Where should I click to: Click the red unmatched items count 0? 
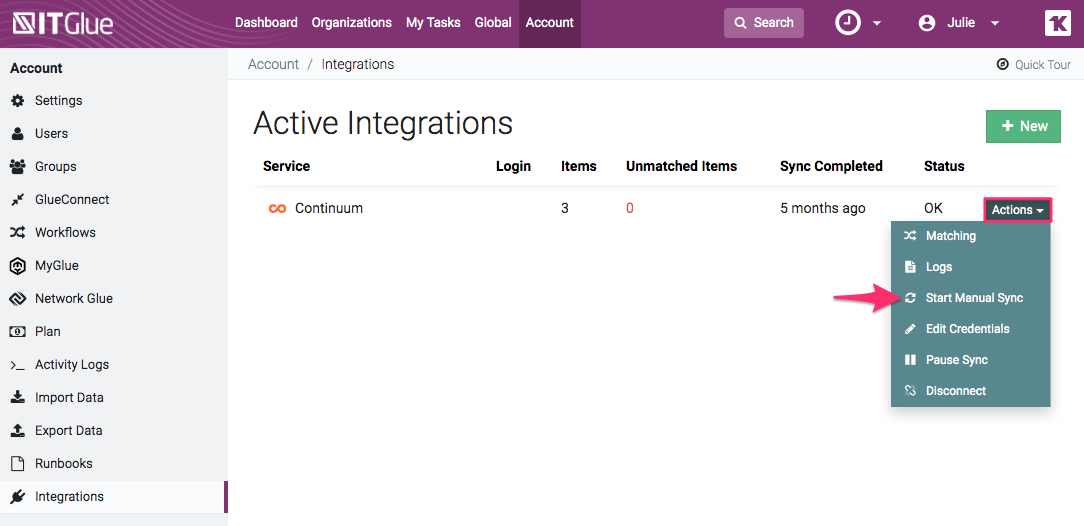click(630, 209)
